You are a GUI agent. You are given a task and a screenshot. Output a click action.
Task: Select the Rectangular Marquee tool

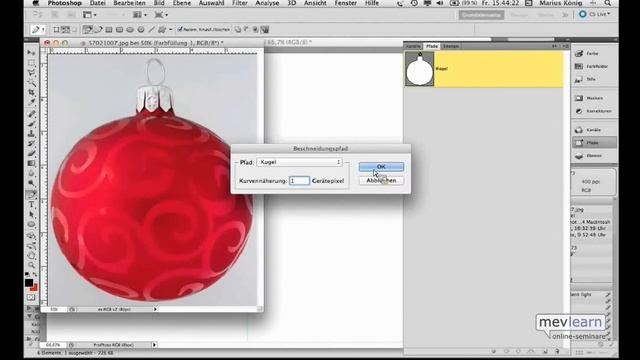pos(31,63)
